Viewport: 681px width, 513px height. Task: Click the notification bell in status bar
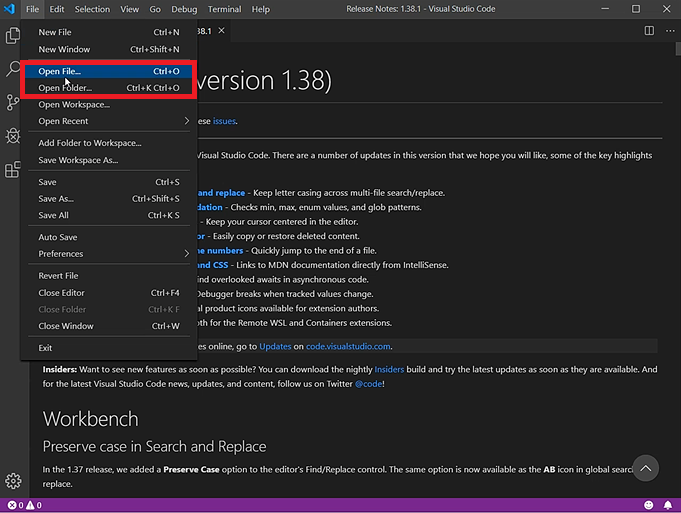pyautogui.click(x=668, y=505)
